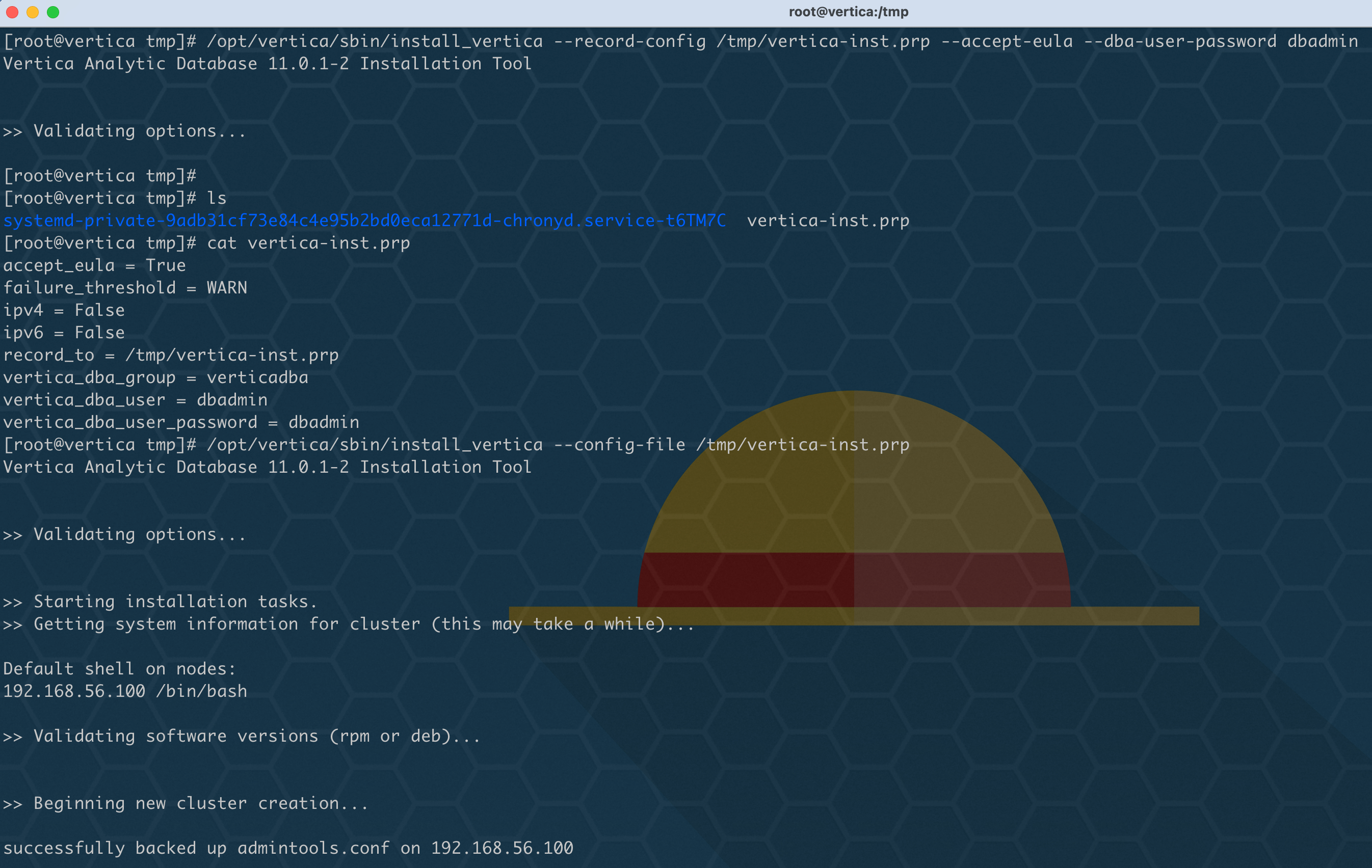1372x868 pixels.
Task: Click the 'ipv6 = False' line
Action: 64,333
